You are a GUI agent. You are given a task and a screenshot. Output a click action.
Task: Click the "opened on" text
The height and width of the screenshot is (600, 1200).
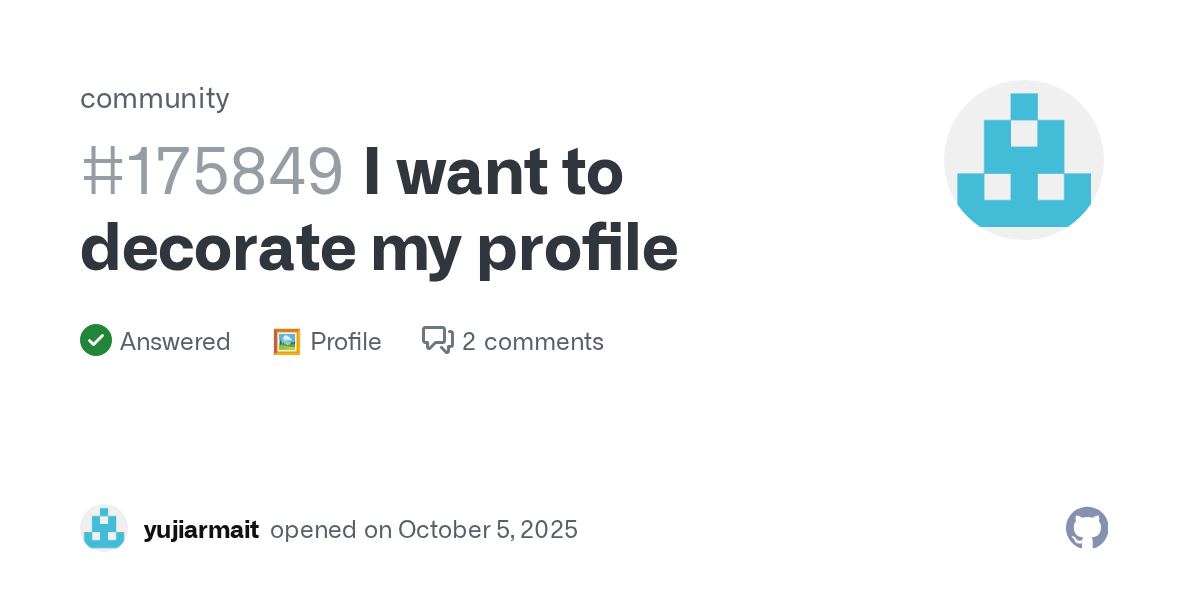(331, 530)
